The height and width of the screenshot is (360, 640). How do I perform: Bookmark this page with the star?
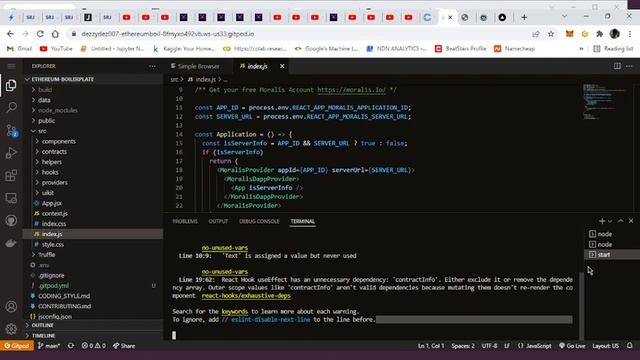tap(551, 34)
